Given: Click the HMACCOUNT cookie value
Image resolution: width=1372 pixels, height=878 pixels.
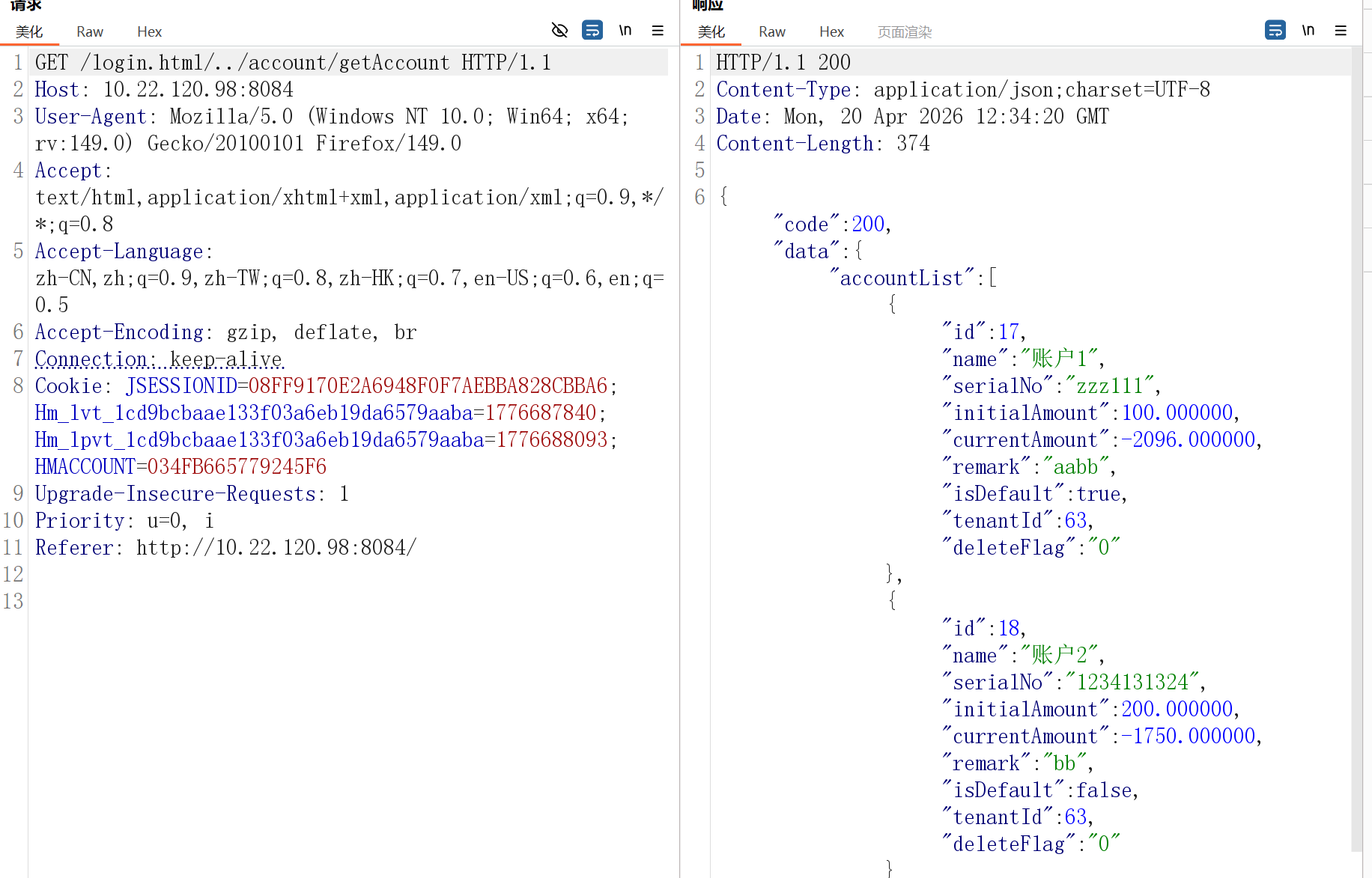Looking at the screenshot, I should [x=237, y=466].
